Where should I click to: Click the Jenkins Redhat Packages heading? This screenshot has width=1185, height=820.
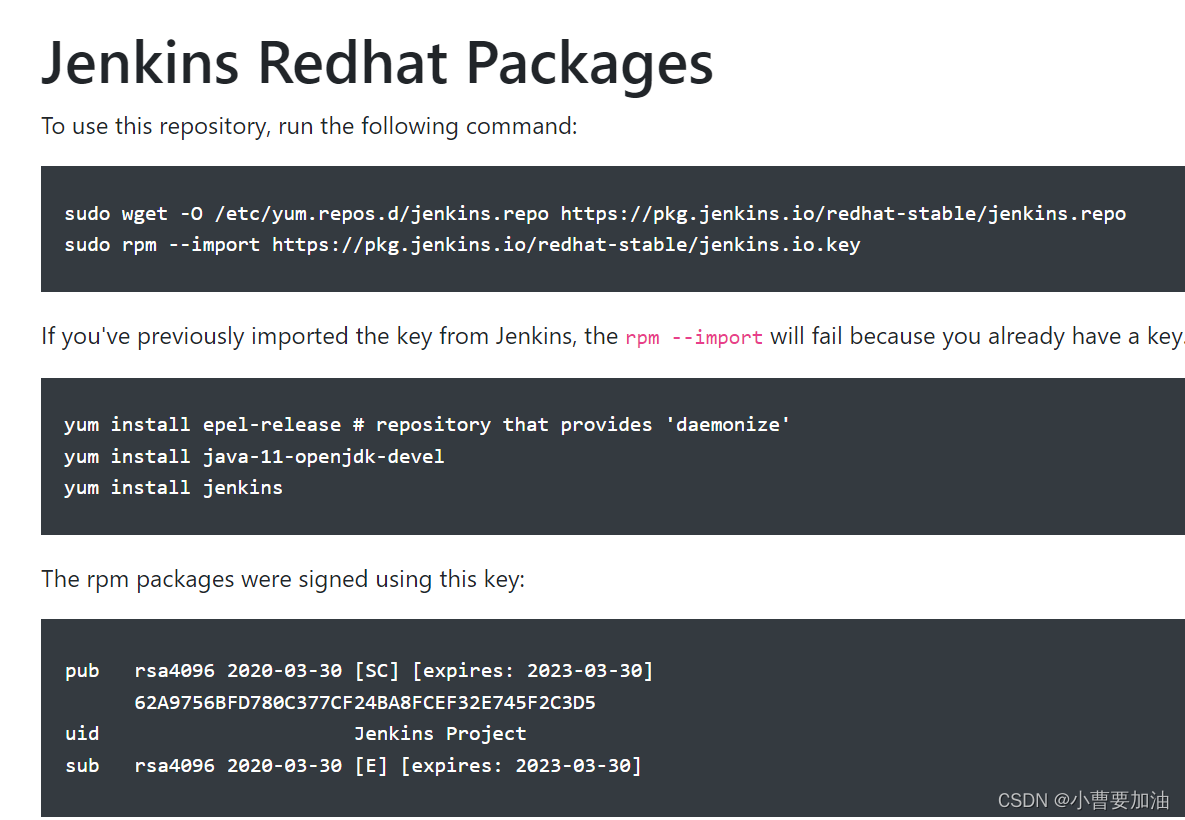point(377,63)
